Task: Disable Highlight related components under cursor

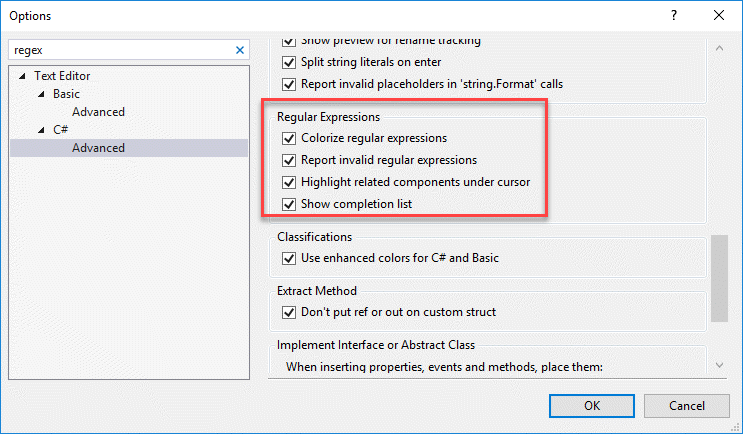Action: pos(290,182)
